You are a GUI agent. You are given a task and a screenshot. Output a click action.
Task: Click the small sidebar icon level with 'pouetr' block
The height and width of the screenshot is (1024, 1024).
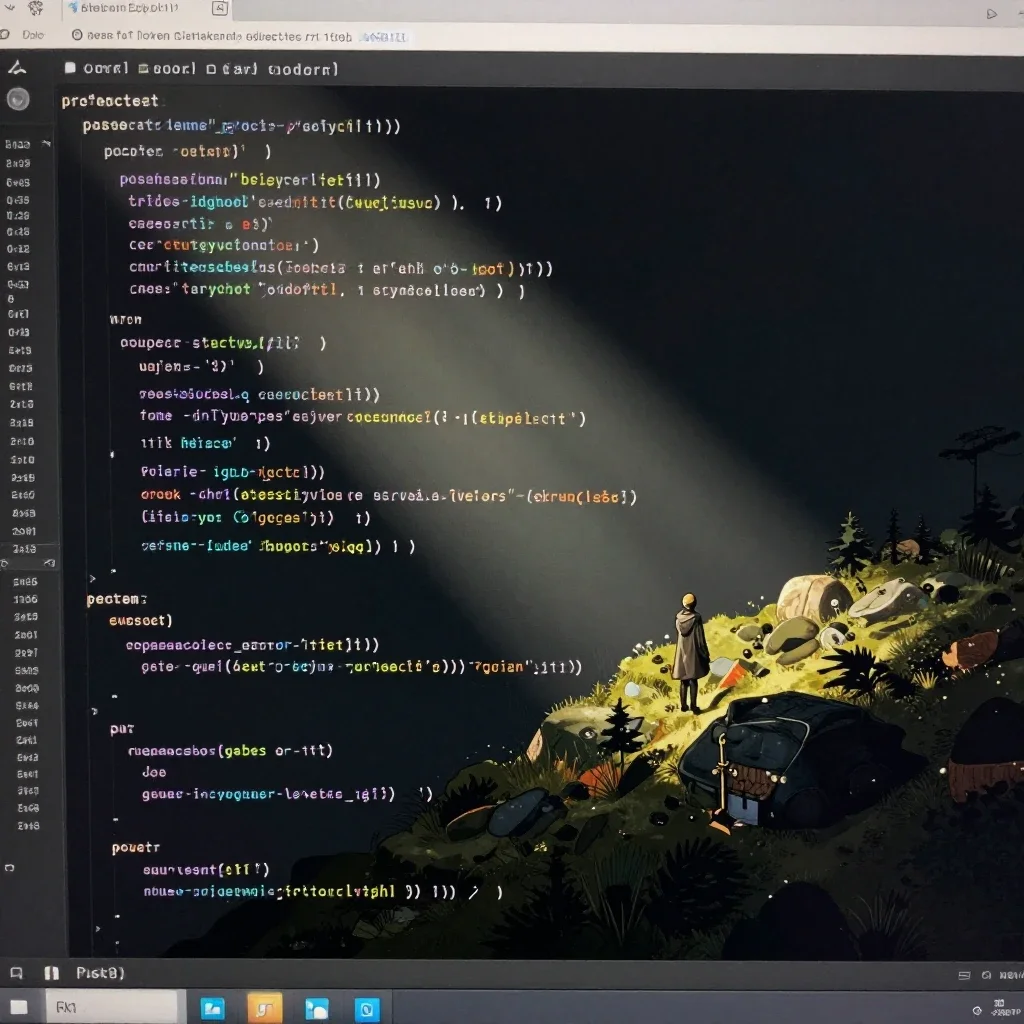9,868
